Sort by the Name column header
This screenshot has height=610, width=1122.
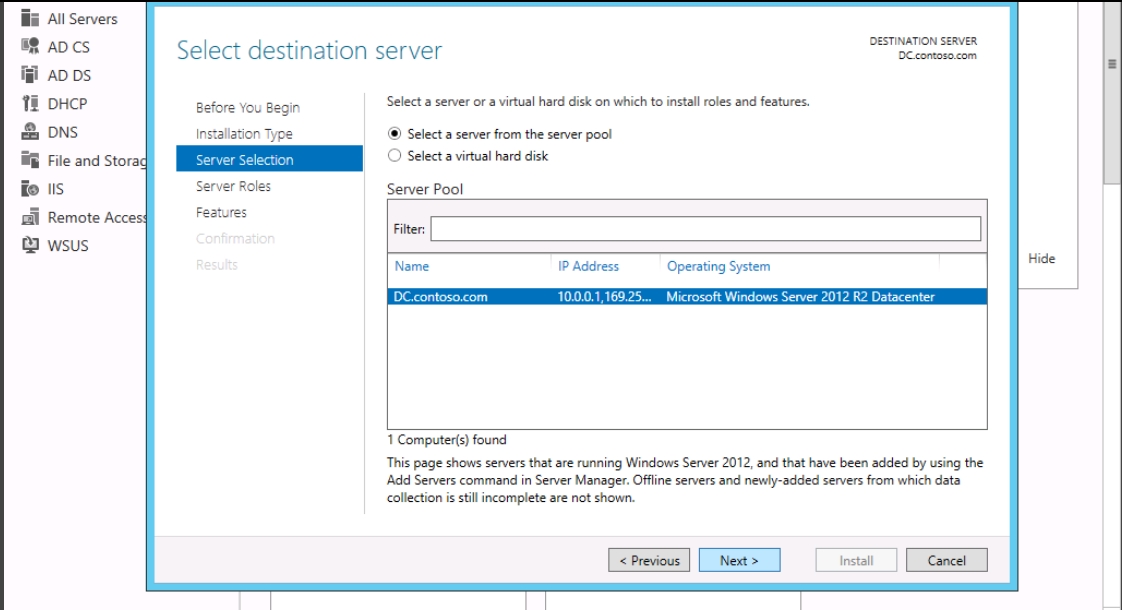[x=412, y=266]
